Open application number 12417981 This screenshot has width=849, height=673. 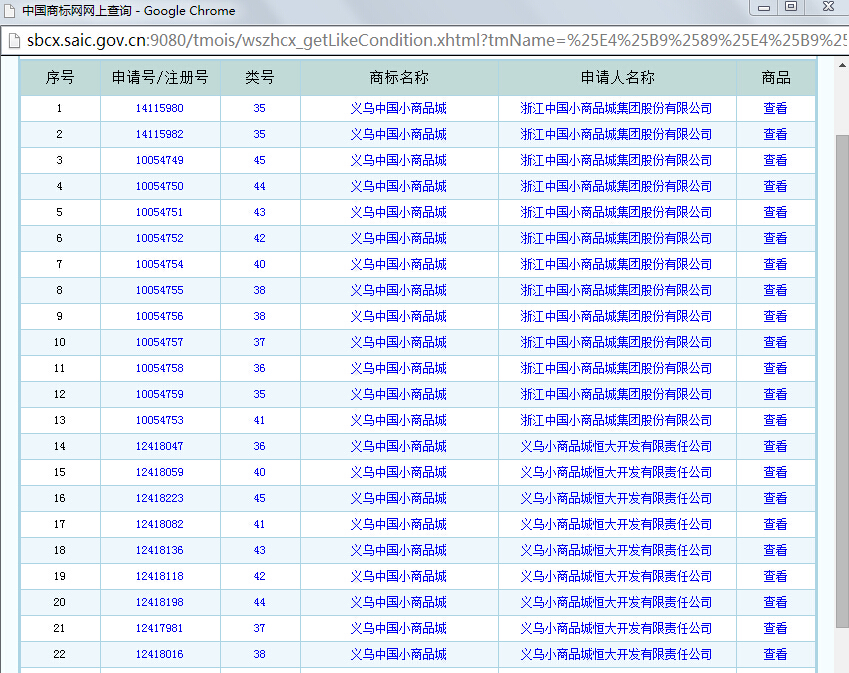click(x=160, y=628)
